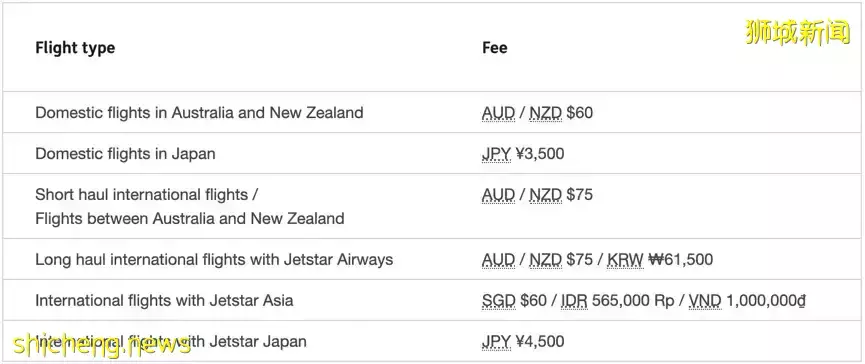Click AUD abbreviation in the long haul row

click(x=498, y=259)
